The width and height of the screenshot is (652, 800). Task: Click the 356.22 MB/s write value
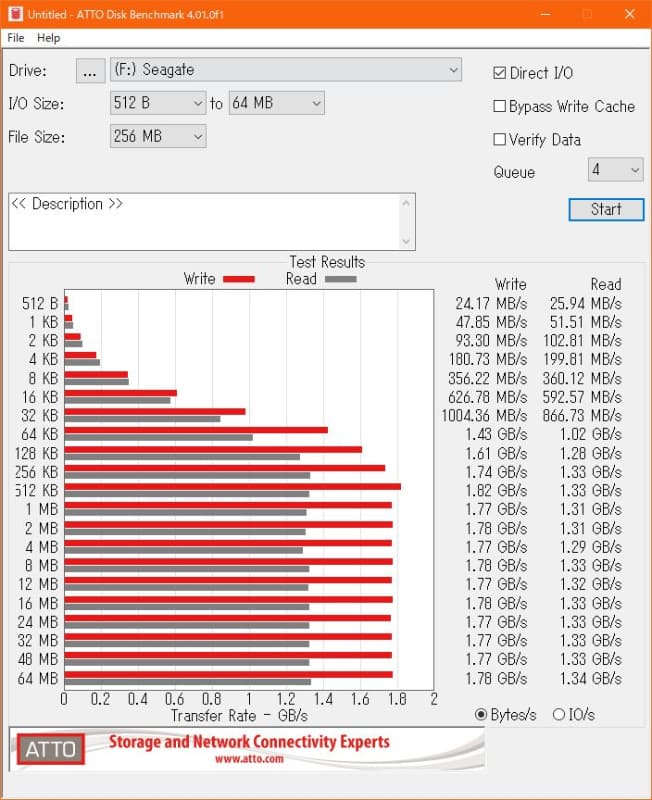pyautogui.click(x=488, y=379)
